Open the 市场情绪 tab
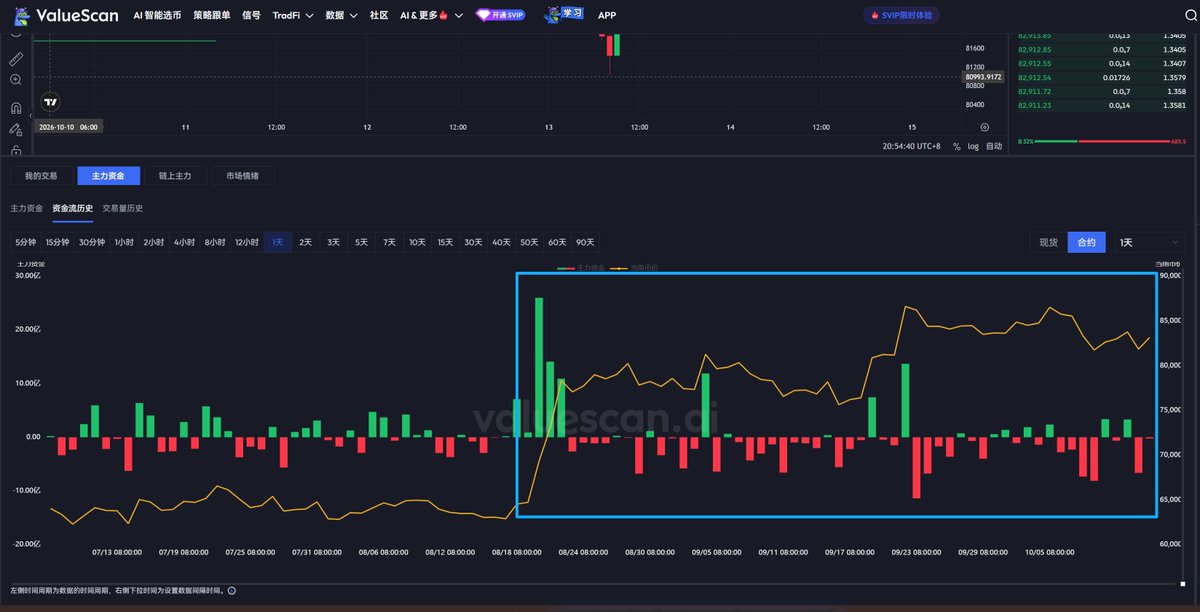The width and height of the screenshot is (1200, 612). 242,176
